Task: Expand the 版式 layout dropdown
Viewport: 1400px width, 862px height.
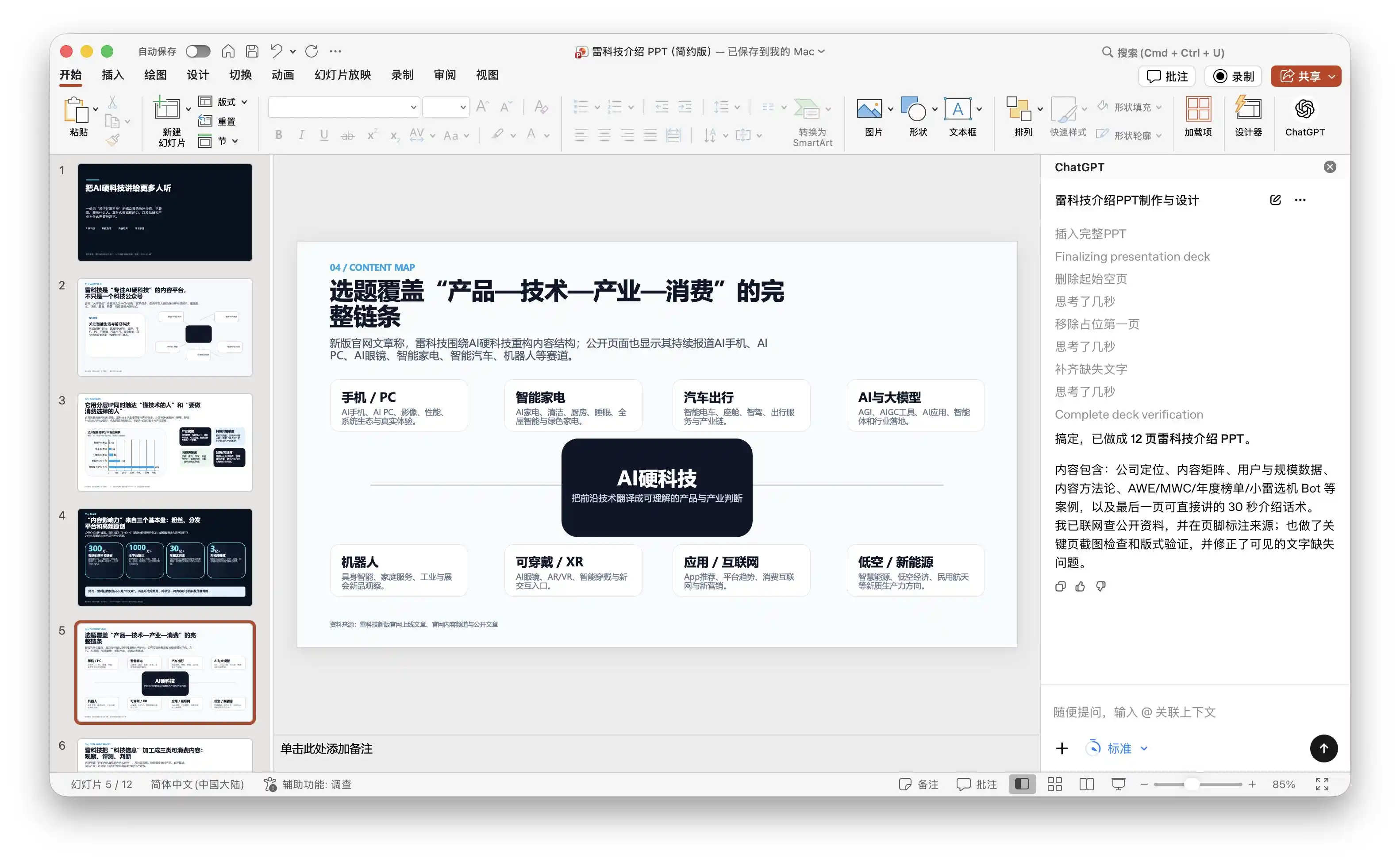Action: tap(245, 102)
